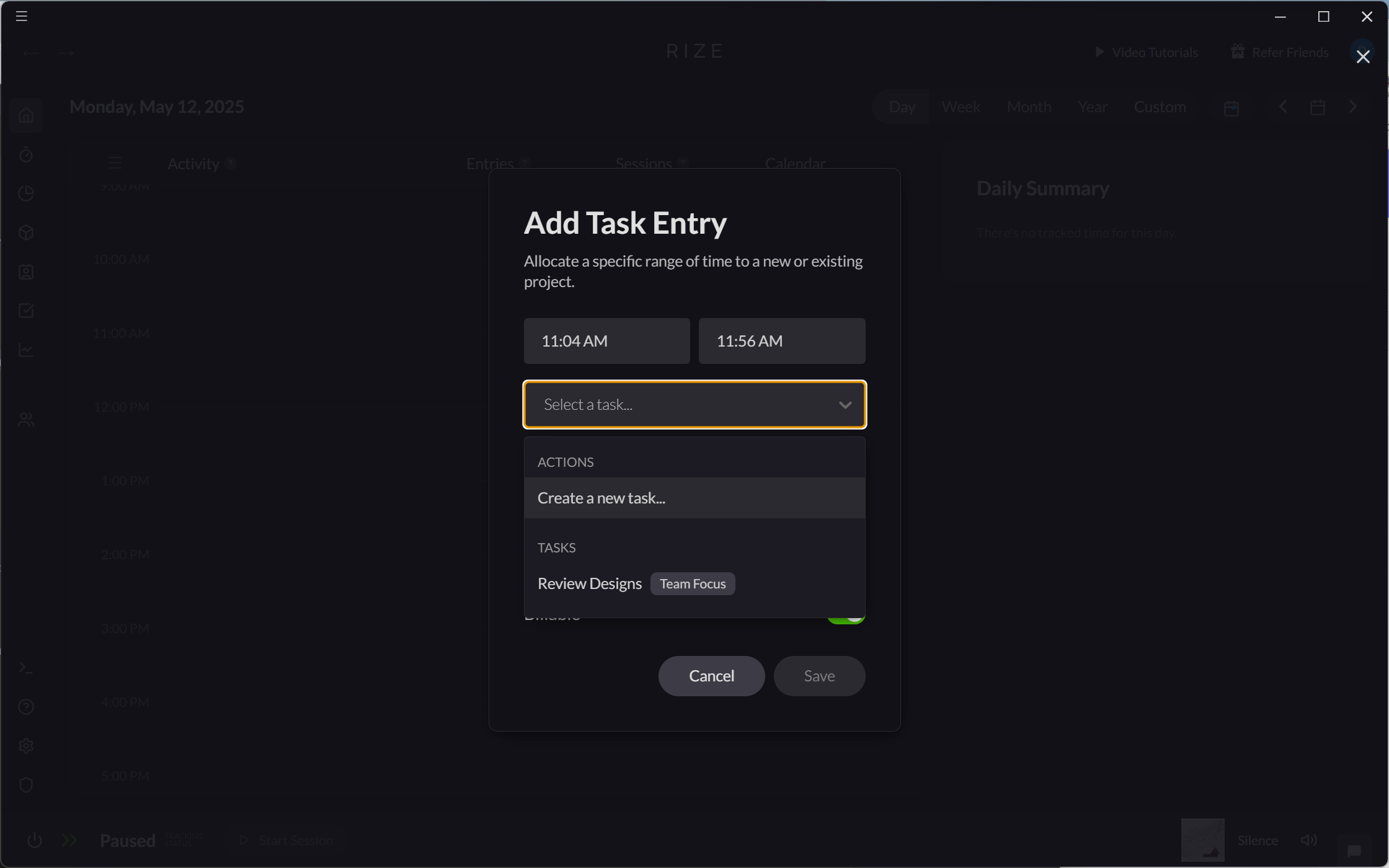Viewport: 1389px width, 868px height.
Task: Select the Review Designs task
Action: point(589,583)
